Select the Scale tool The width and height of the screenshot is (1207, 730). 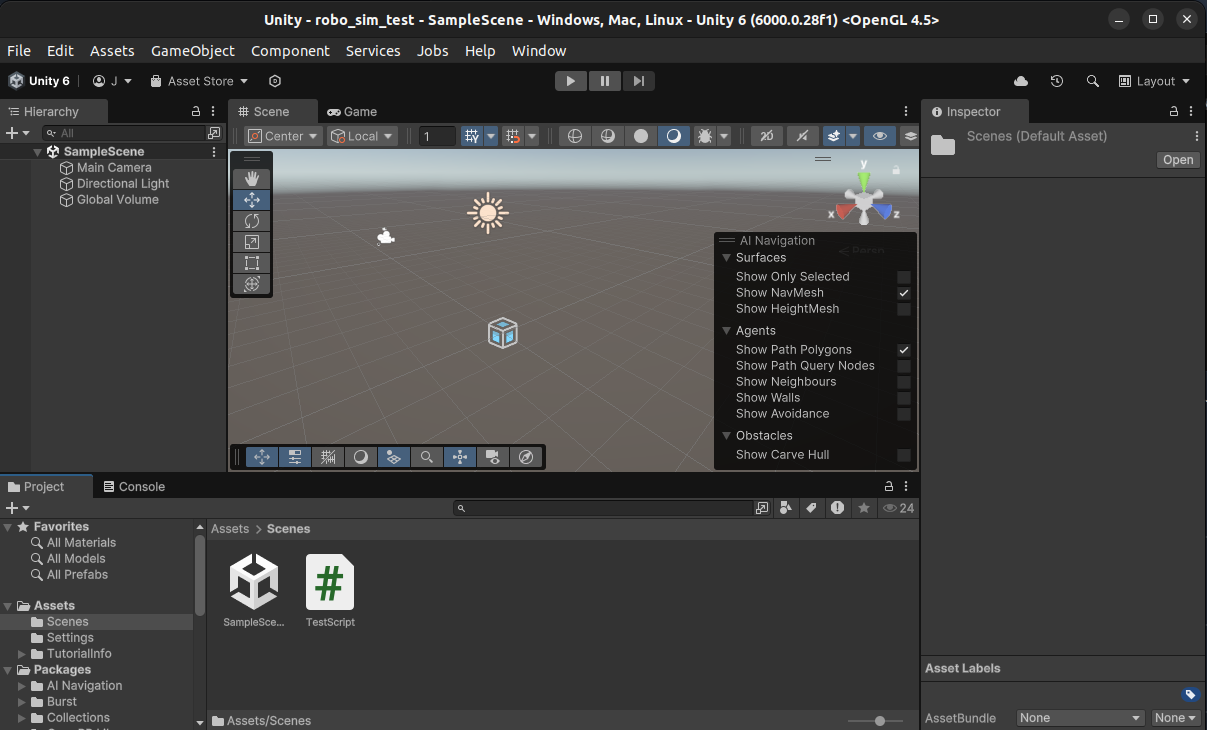click(252, 242)
